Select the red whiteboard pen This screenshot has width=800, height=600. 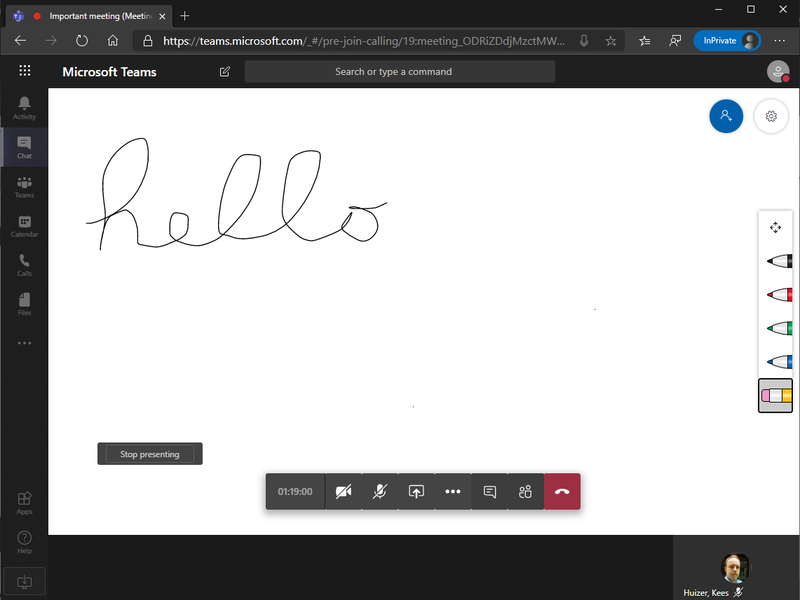(779, 294)
